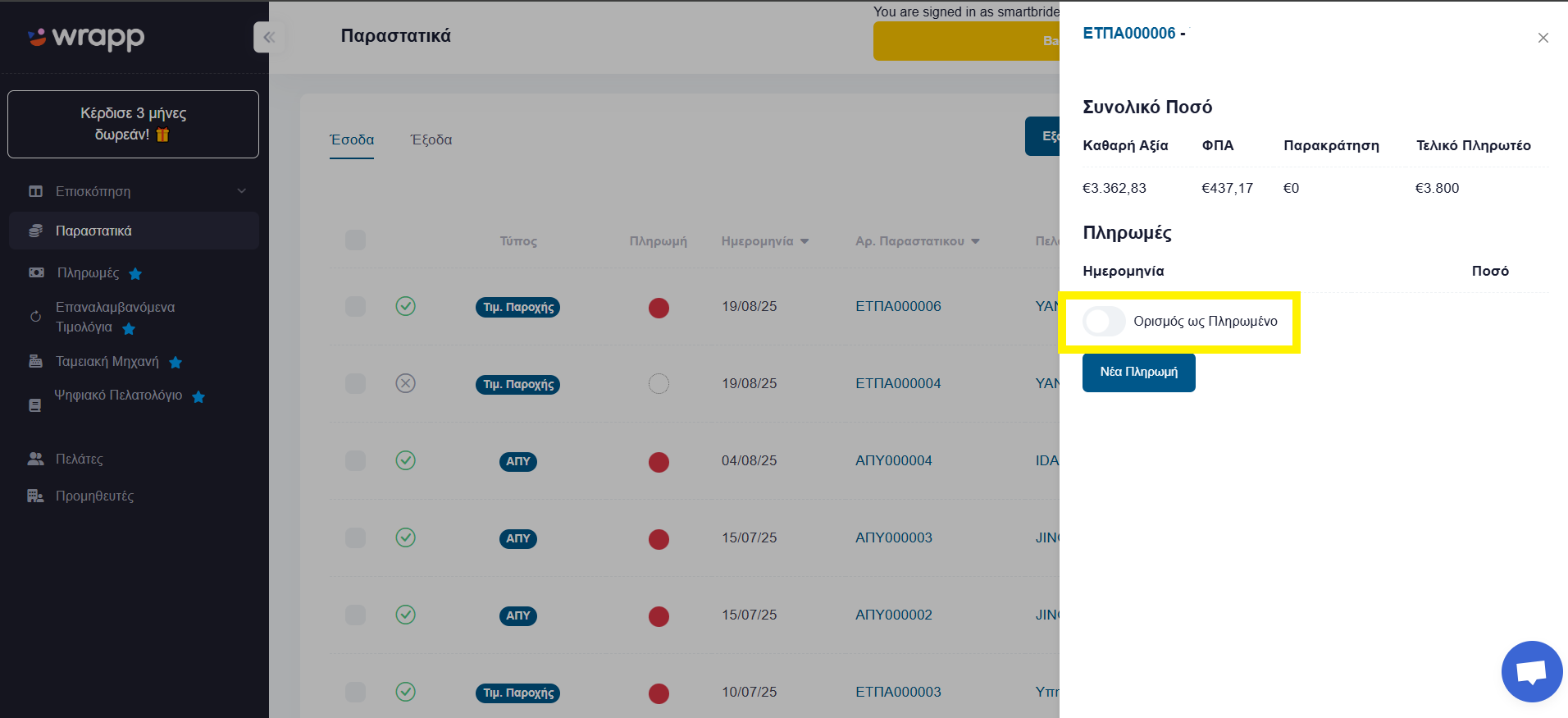1568x718 pixels.
Task: Click the €3.362,83 net value
Action: pyautogui.click(x=1114, y=188)
